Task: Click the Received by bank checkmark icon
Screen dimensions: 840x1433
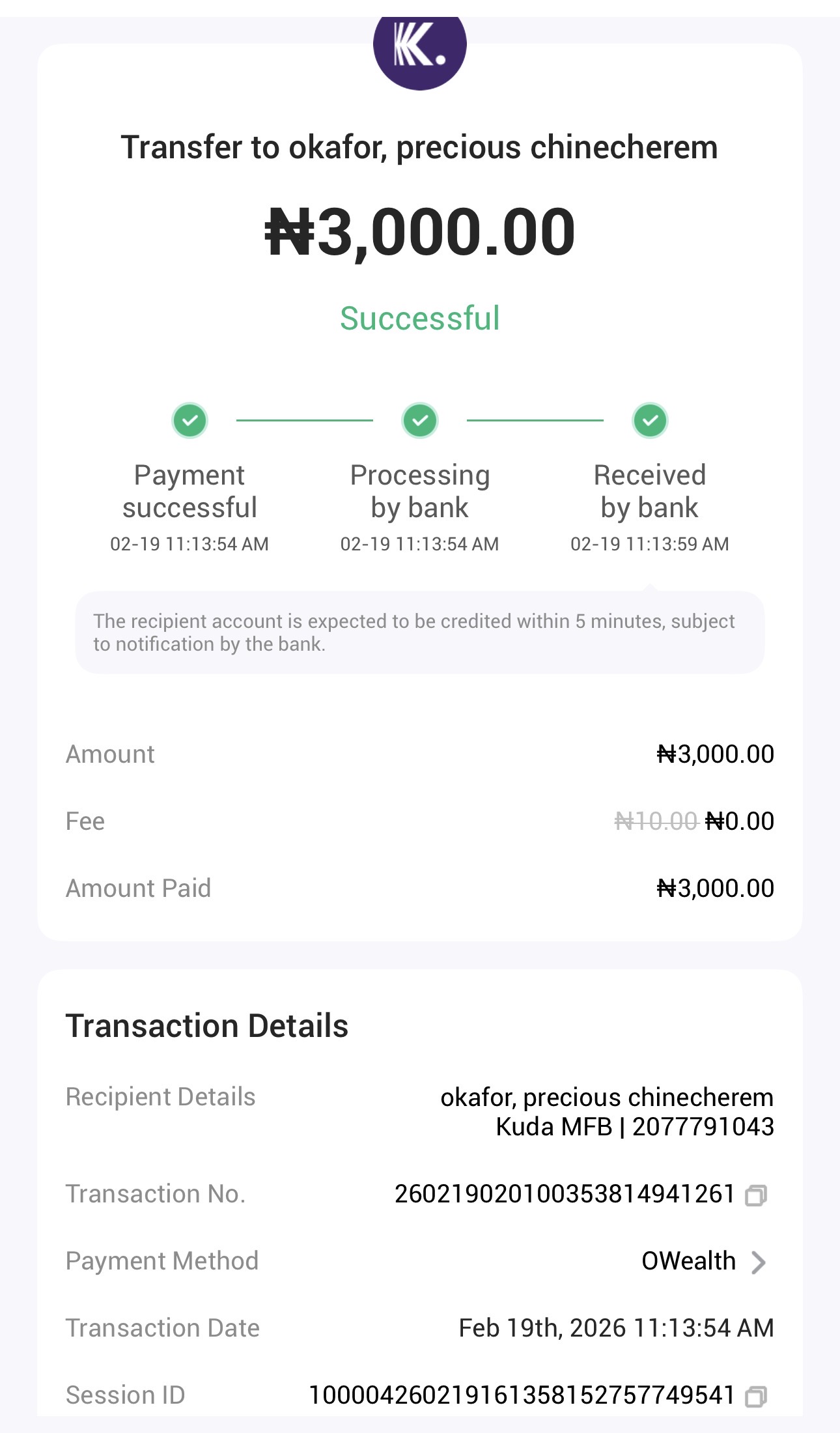Action: (650, 420)
